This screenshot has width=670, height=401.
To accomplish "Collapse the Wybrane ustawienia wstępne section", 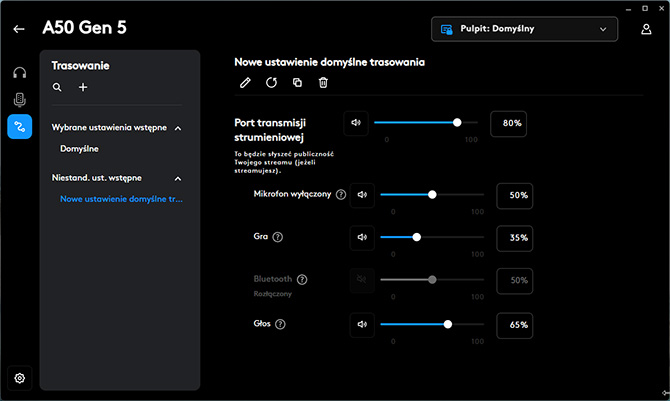I will pos(178,128).
